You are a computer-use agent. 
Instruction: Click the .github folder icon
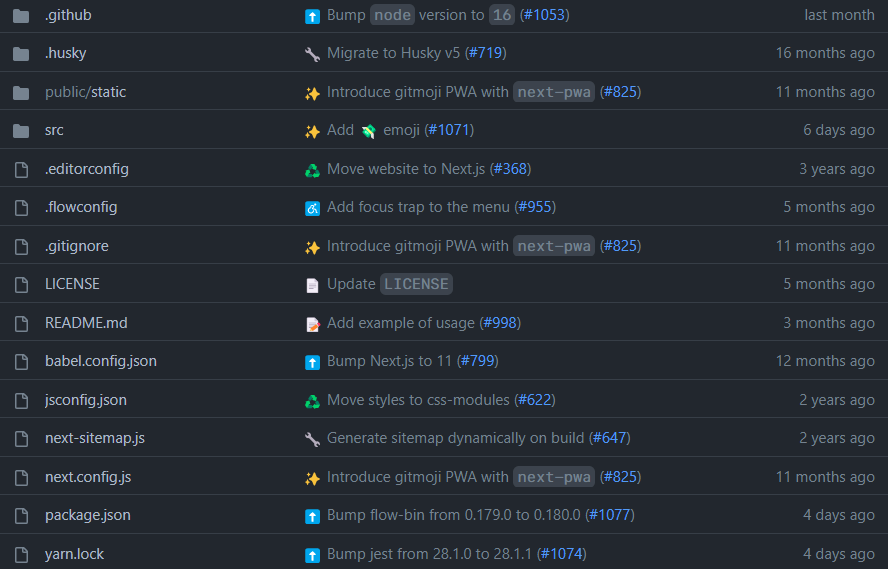[21, 15]
